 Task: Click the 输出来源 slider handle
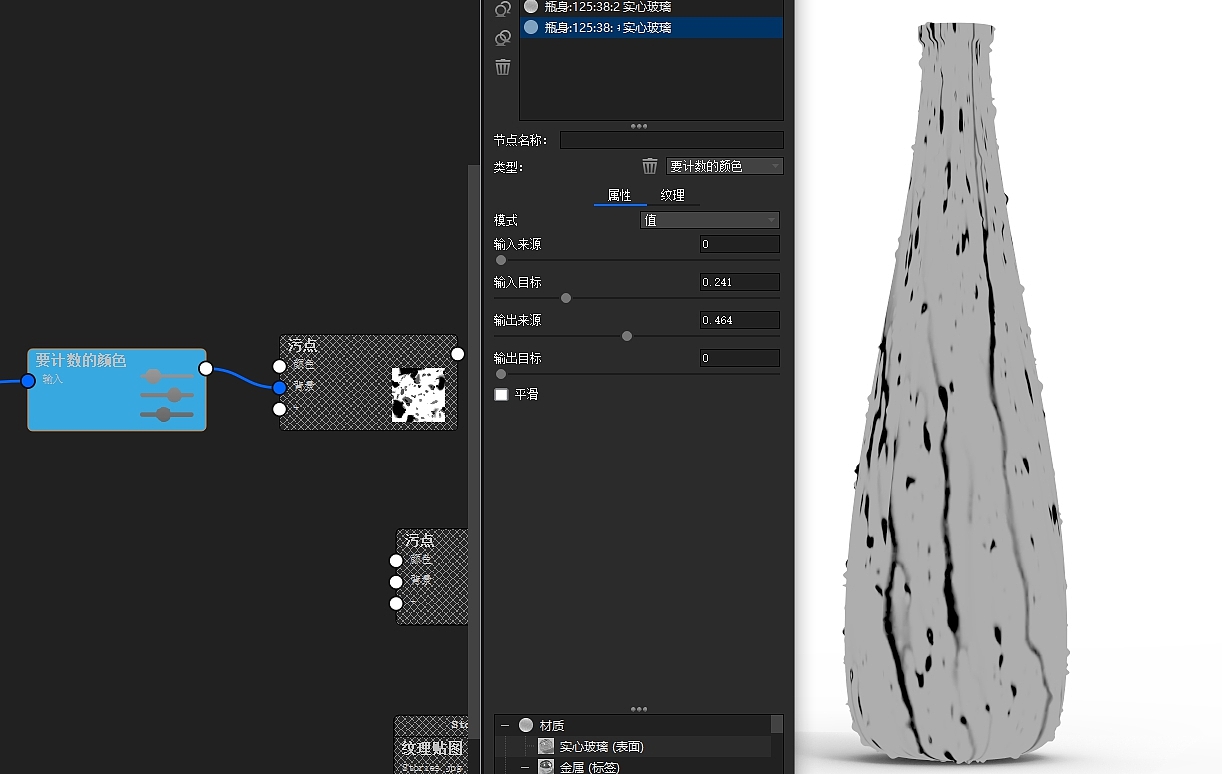tap(627, 336)
